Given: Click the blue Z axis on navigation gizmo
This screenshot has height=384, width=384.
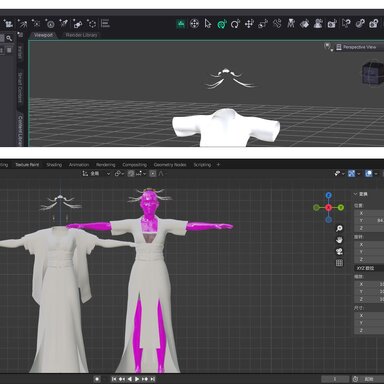Looking at the screenshot, I should coord(329,195).
